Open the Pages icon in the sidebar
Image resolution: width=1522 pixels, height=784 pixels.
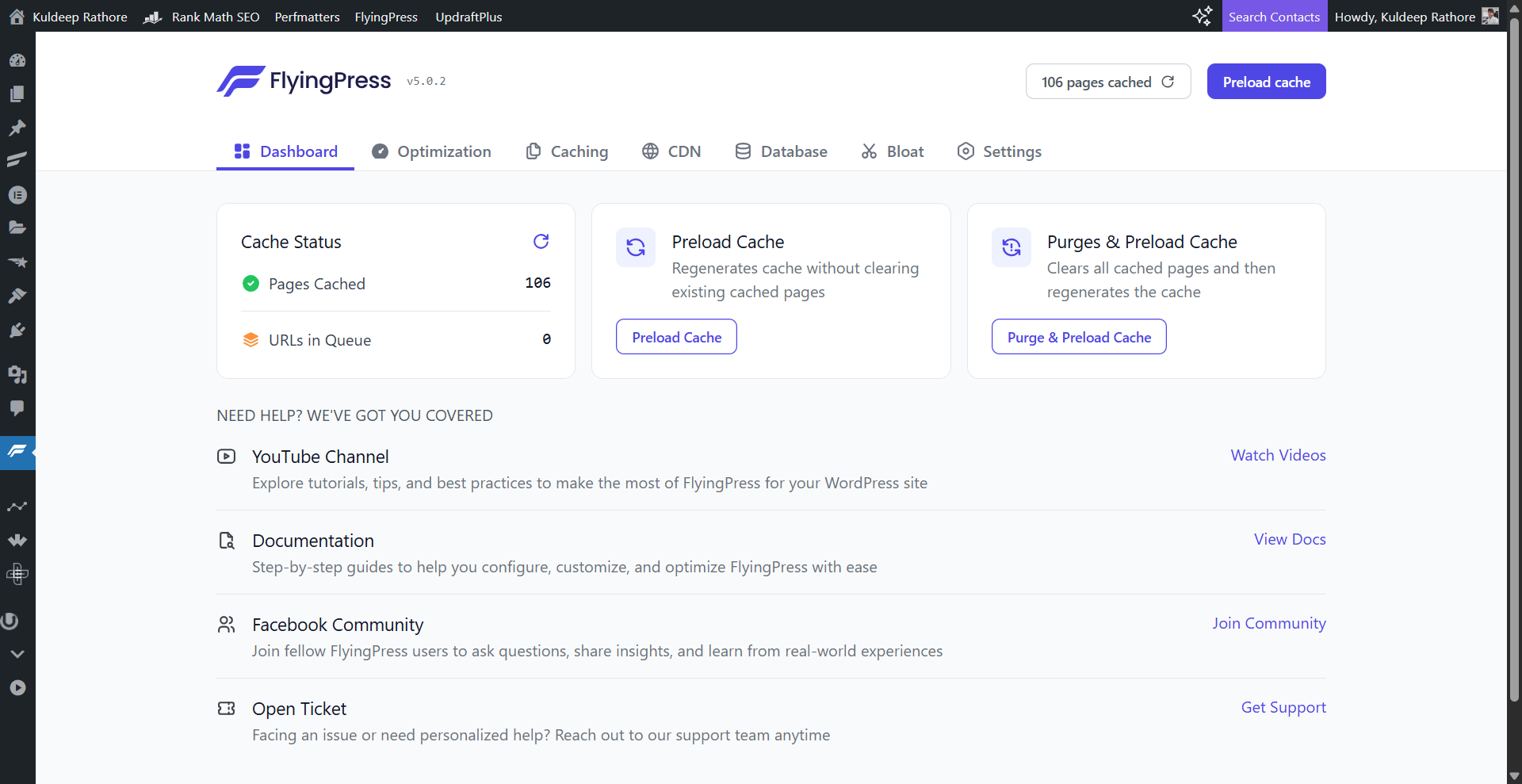pyautogui.click(x=17, y=94)
